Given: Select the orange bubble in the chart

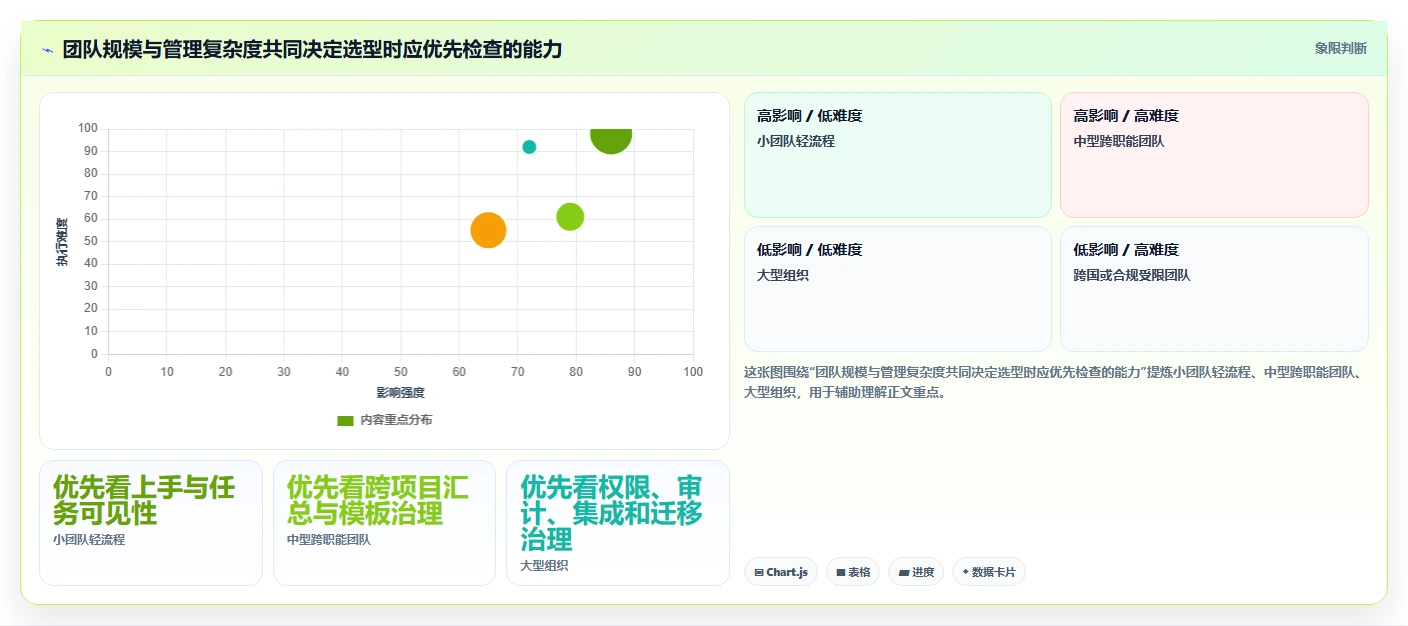Looking at the screenshot, I should [x=488, y=230].
